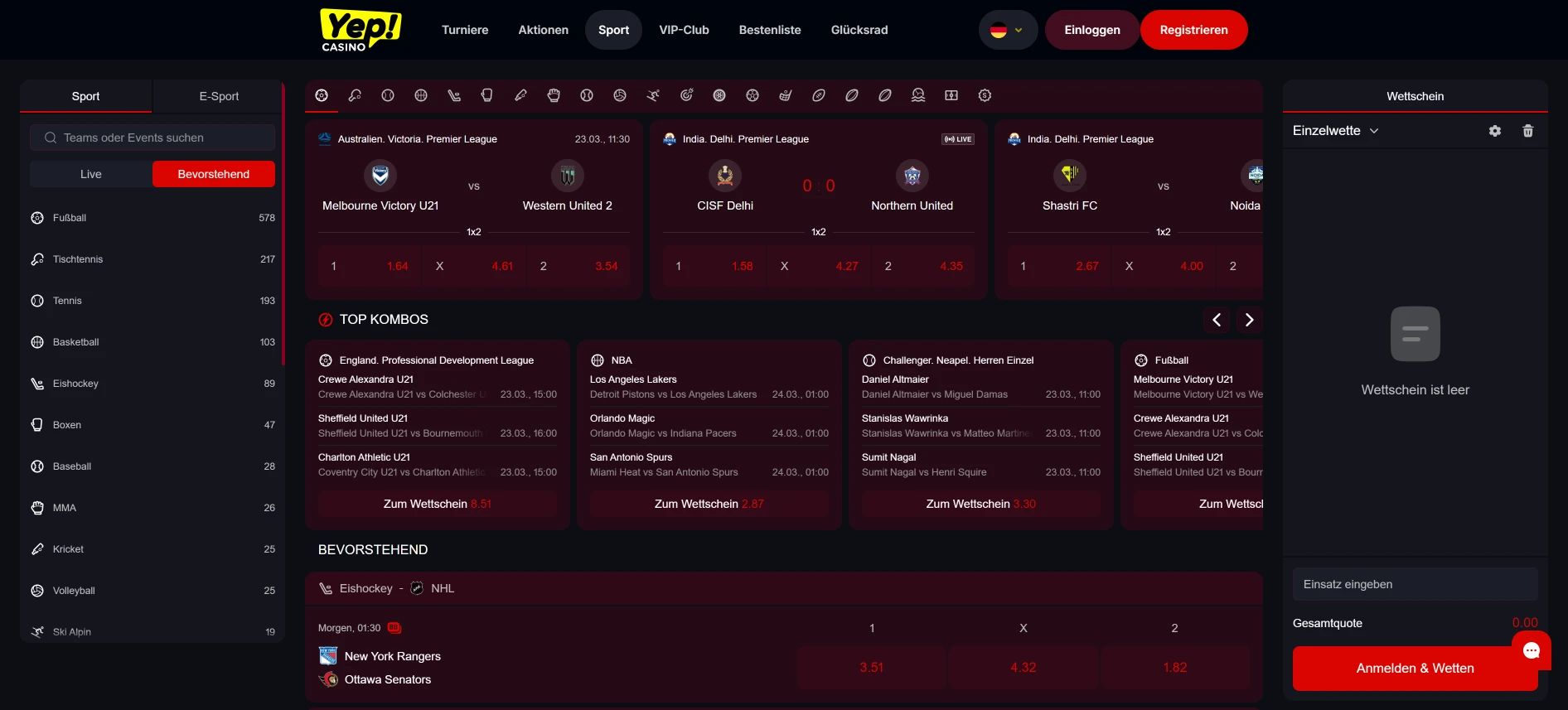Click the Registrieren button
1568x710 pixels.
click(1194, 30)
